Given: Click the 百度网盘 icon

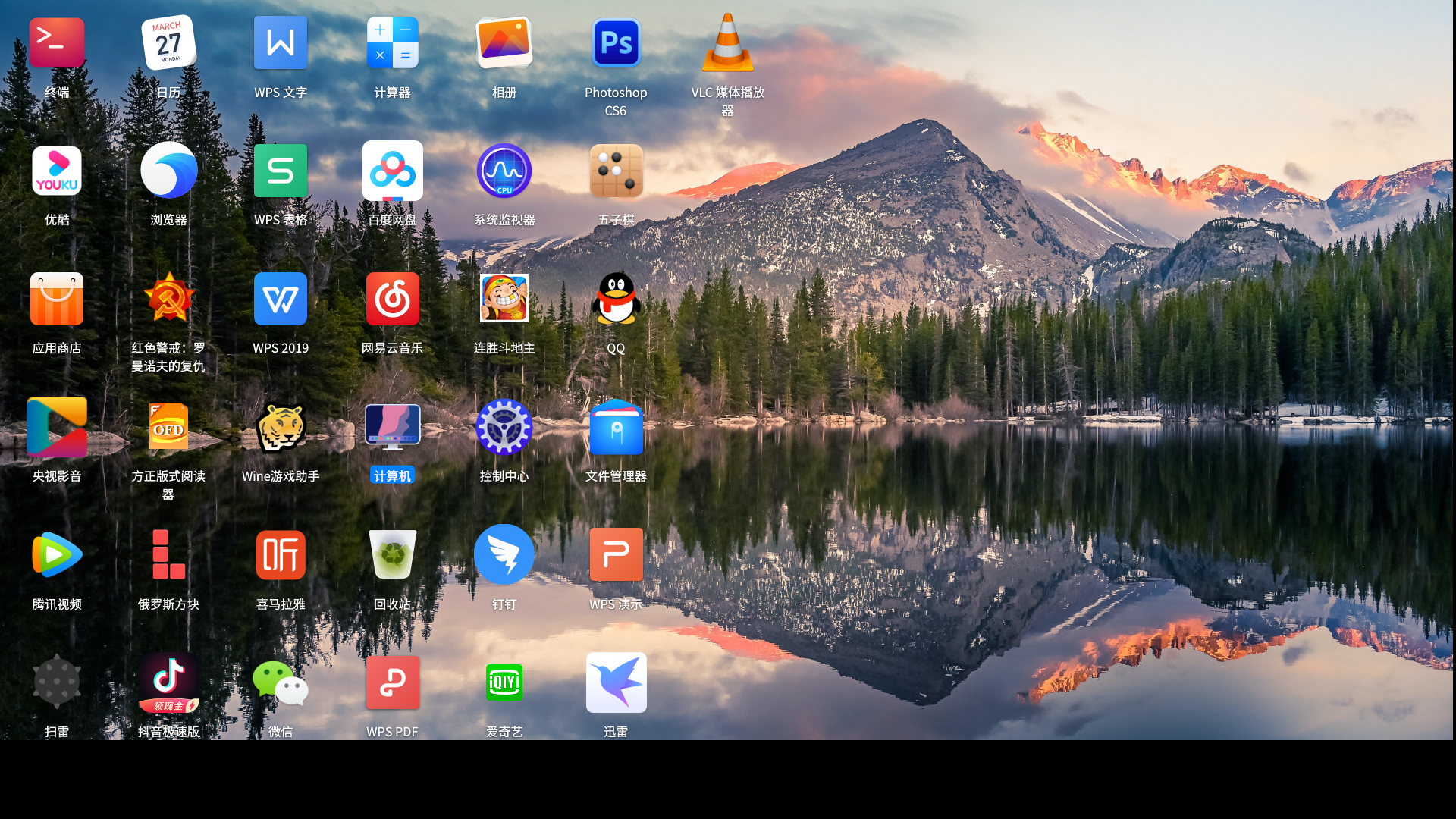Looking at the screenshot, I should tap(392, 171).
